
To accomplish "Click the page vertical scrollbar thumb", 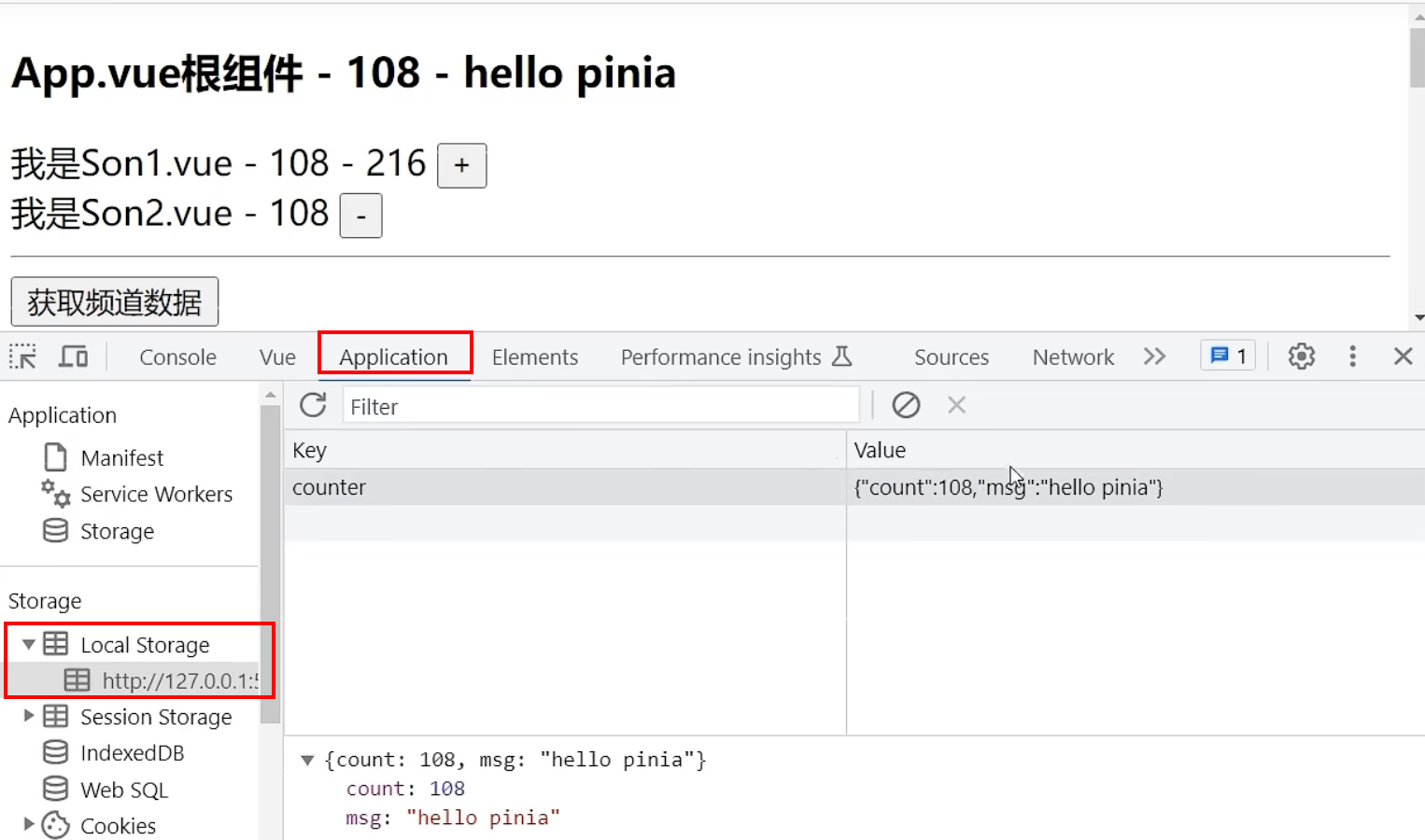I will pos(1417,57).
